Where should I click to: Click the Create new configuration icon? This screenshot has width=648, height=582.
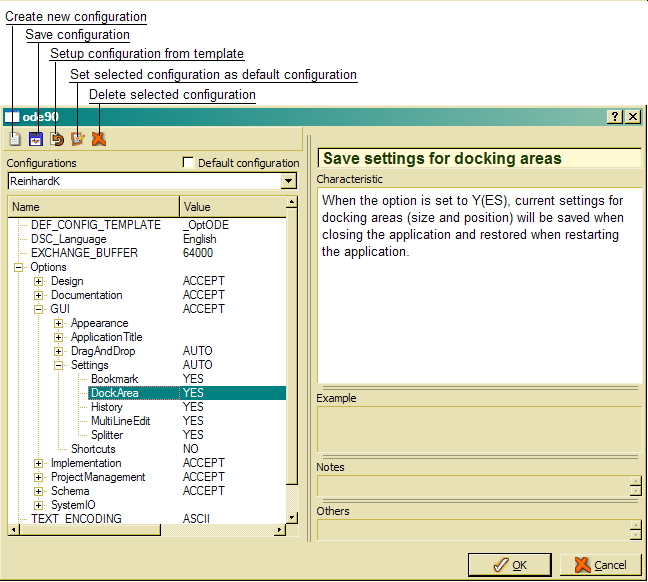[14, 139]
